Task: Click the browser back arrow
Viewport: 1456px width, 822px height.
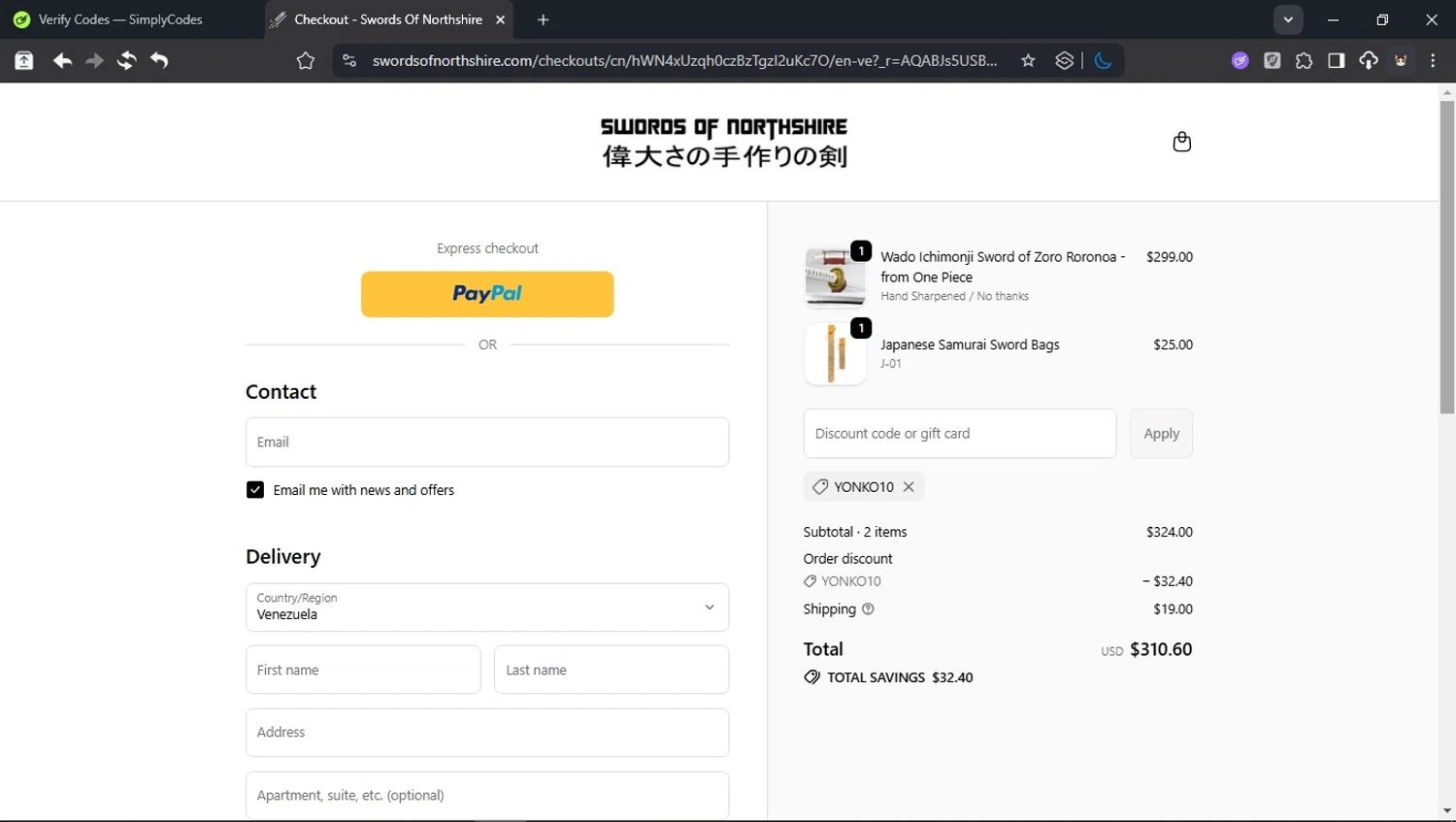Action: [62, 61]
